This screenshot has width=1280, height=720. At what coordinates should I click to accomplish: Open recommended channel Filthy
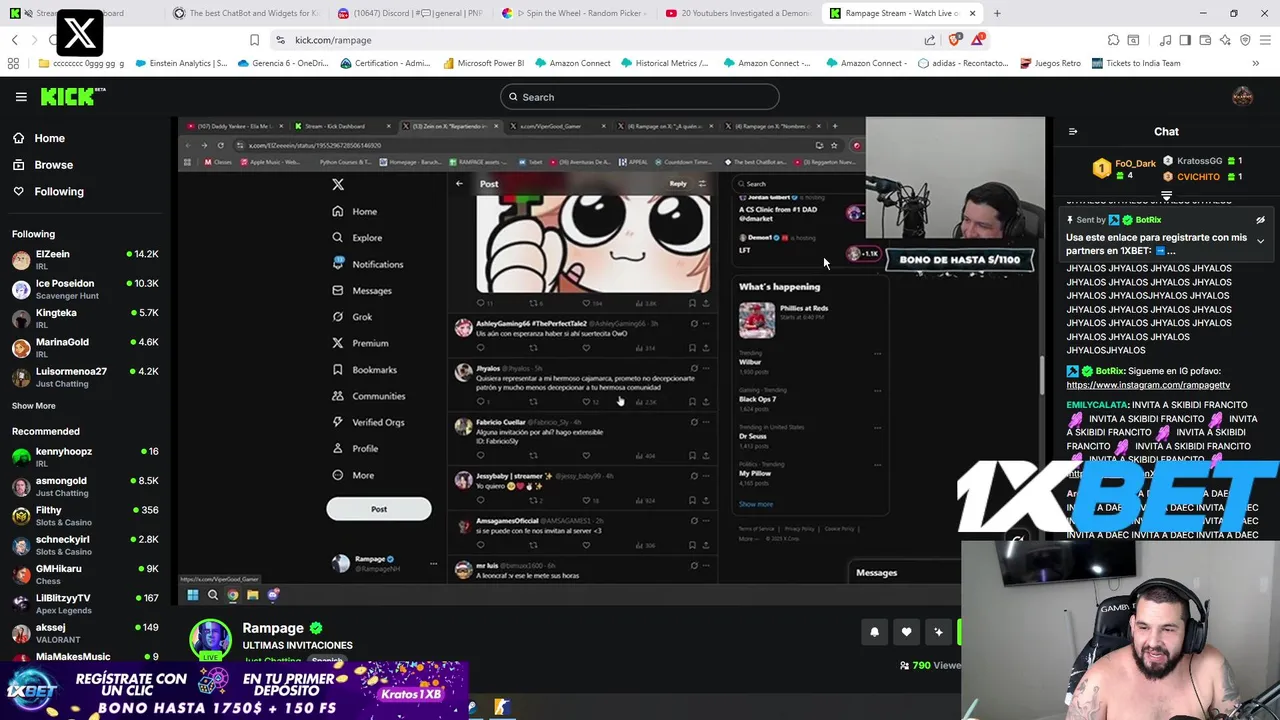(85, 516)
